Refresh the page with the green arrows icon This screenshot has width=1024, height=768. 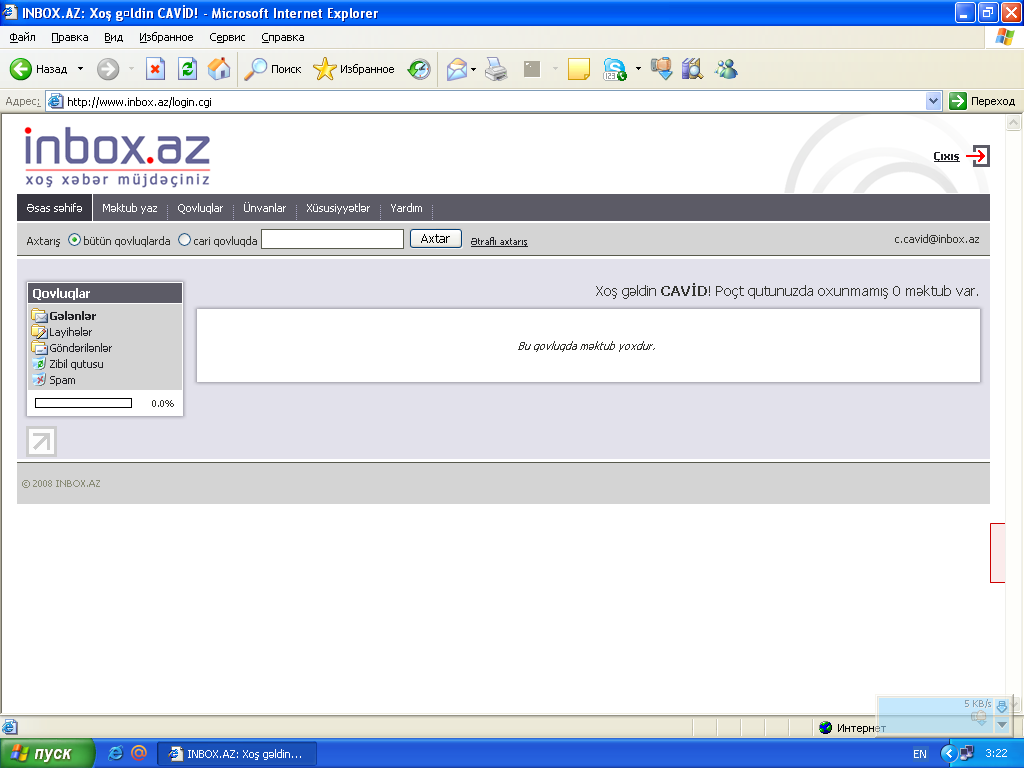187,69
